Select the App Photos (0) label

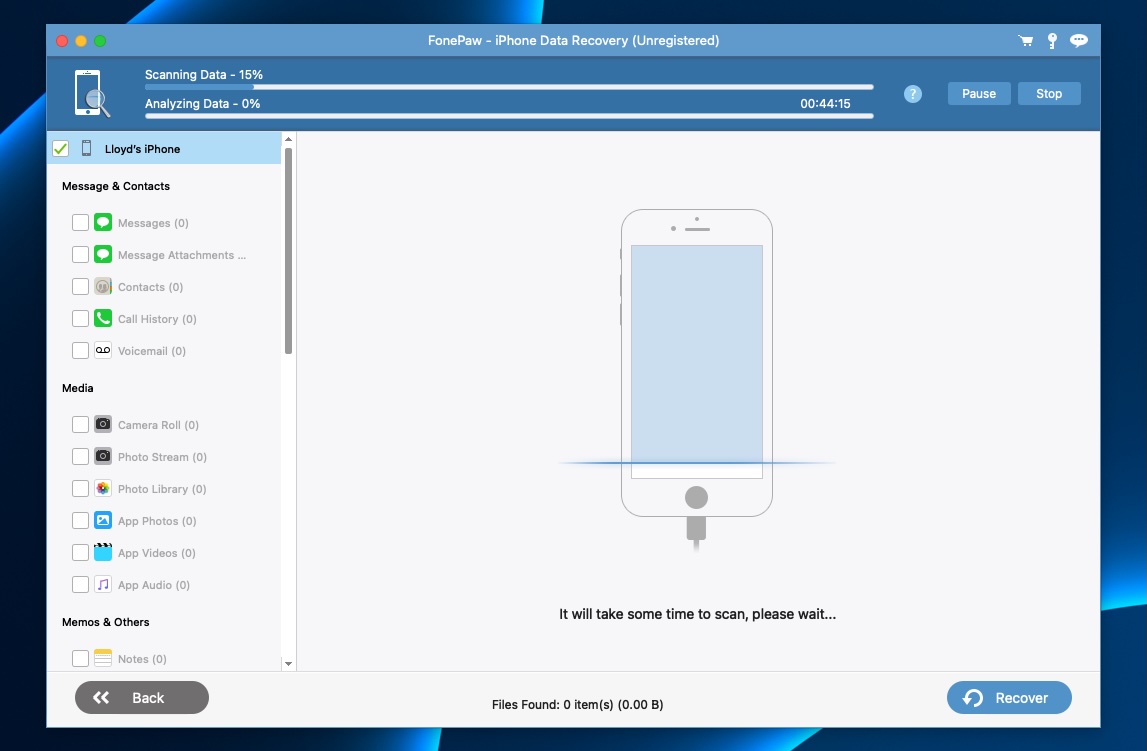click(x=157, y=521)
